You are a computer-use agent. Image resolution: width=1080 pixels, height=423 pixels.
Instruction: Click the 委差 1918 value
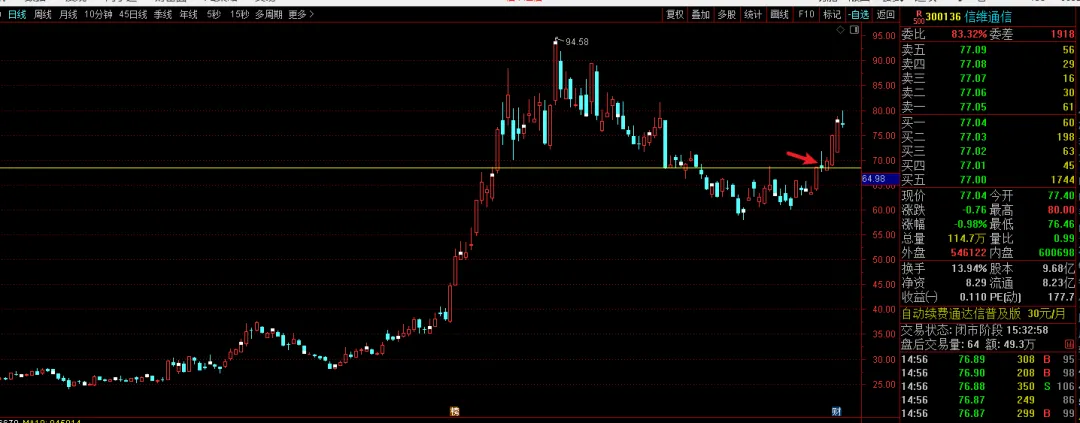click(1062, 34)
